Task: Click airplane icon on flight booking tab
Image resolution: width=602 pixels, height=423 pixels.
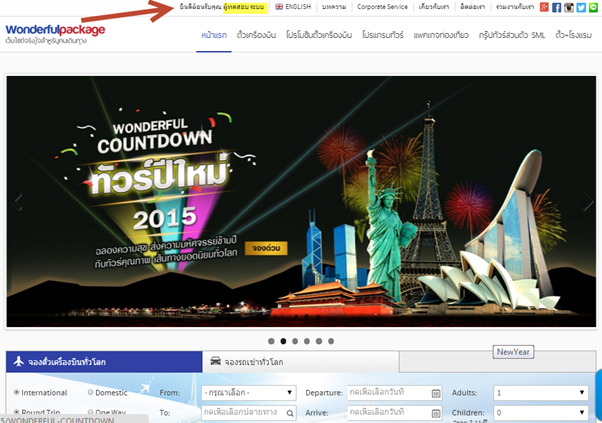Action: [19, 361]
